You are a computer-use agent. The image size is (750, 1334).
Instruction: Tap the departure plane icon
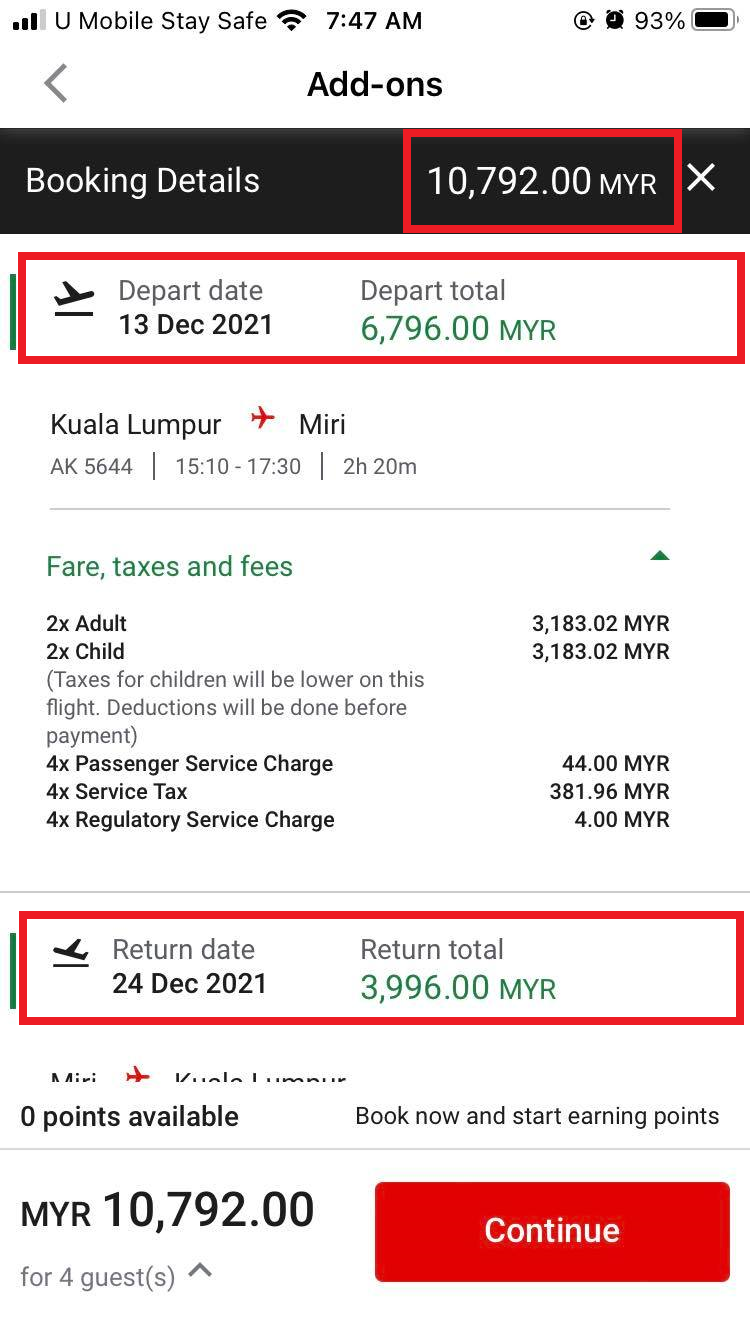tap(74, 300)
